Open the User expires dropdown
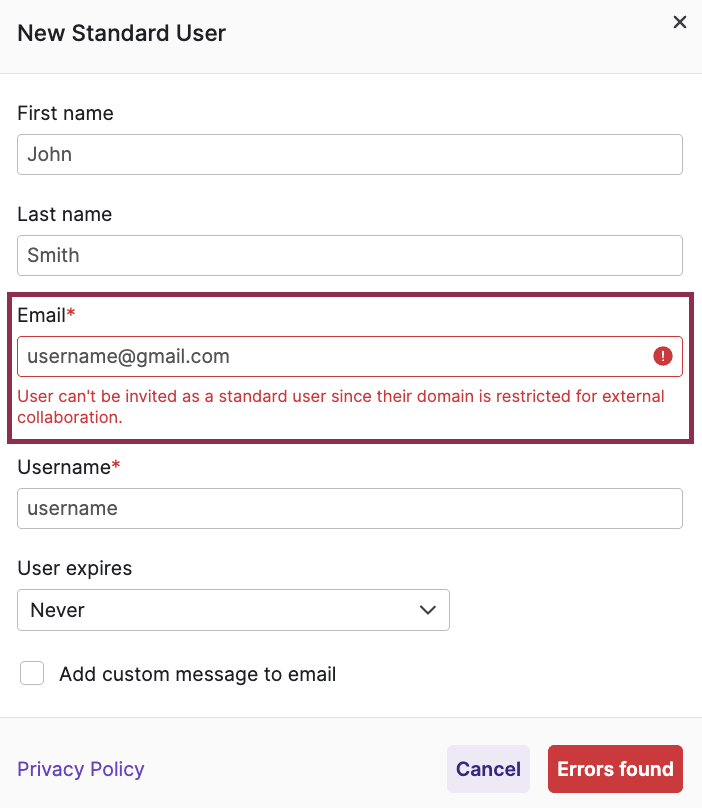Screen dimensions: 702x808 coord(233,610)
